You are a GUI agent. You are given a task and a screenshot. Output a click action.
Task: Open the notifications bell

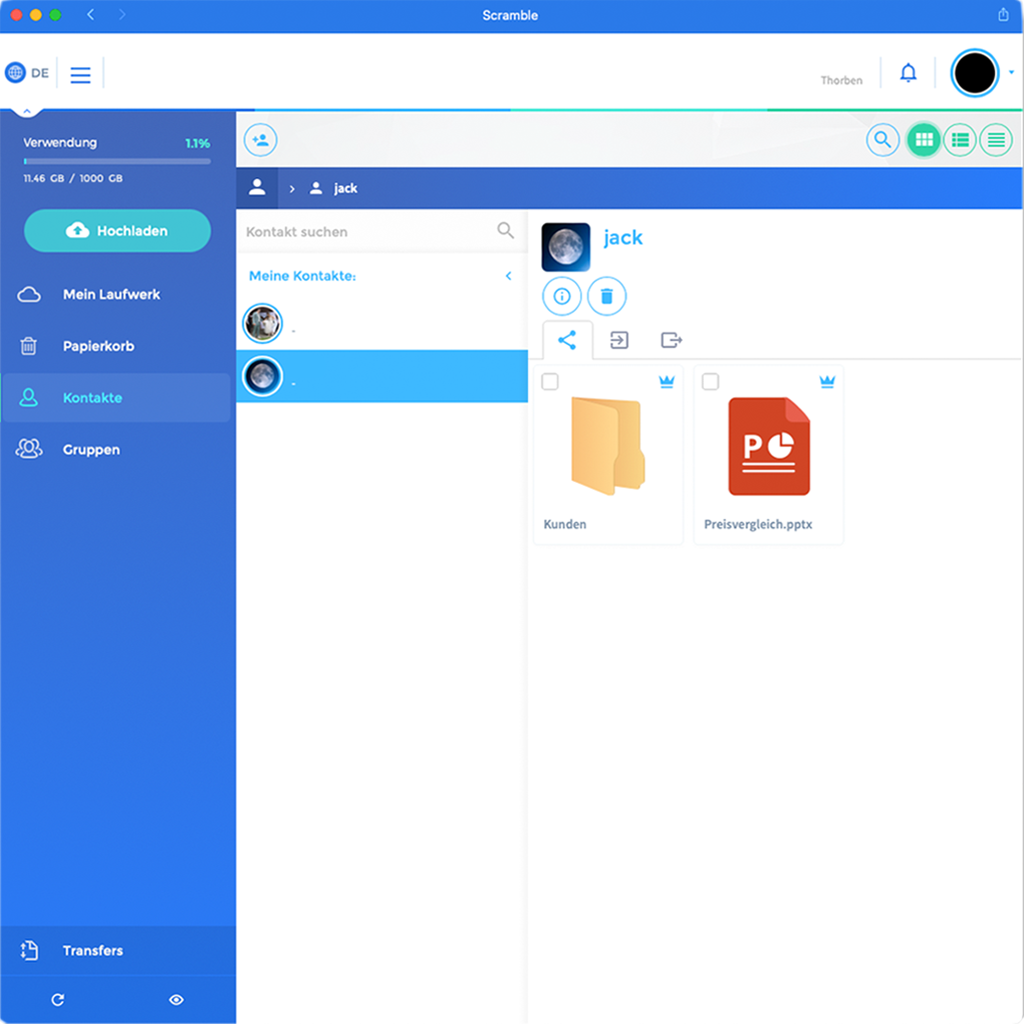(x=908, y=72)
